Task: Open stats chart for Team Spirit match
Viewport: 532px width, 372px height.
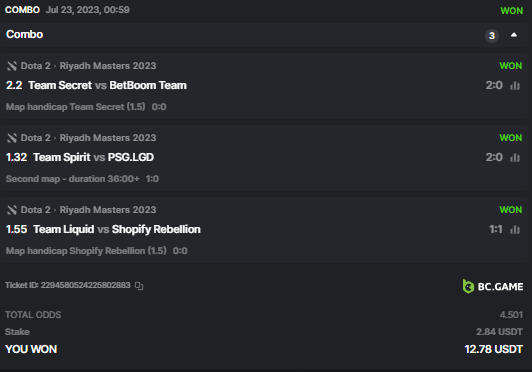Action: 515,157
